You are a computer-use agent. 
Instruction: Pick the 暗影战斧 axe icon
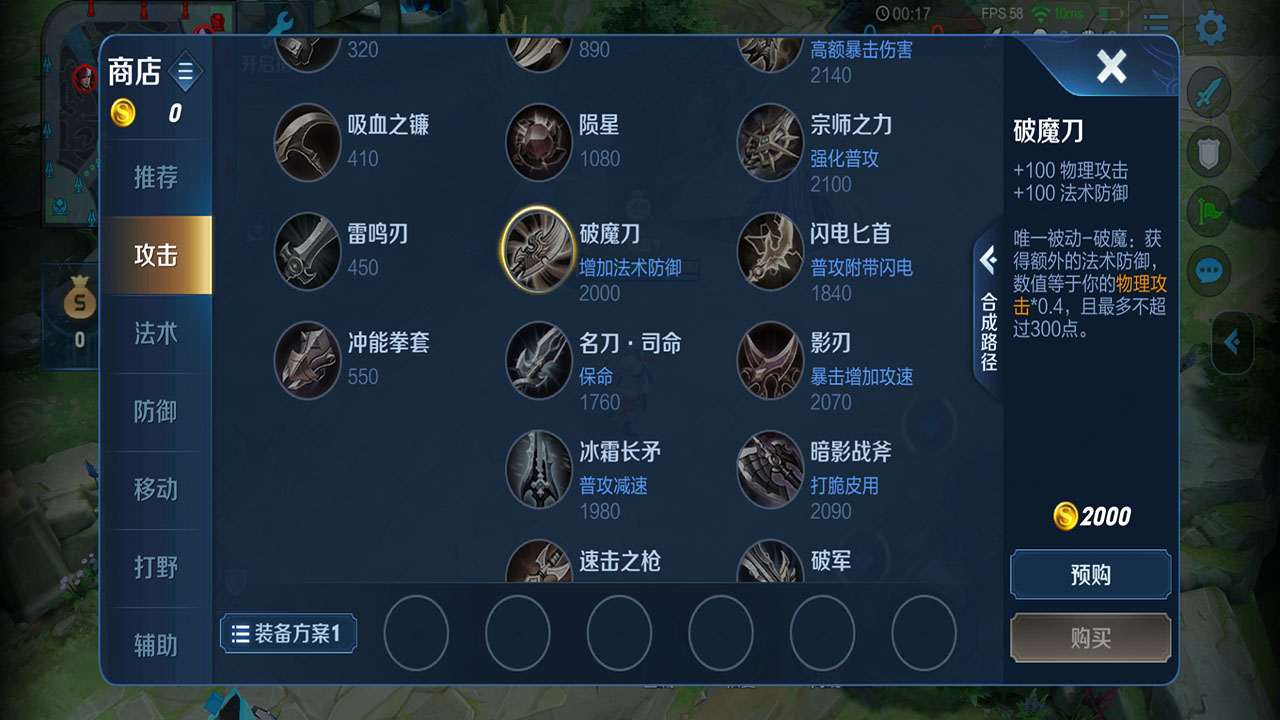pos(770,469)
